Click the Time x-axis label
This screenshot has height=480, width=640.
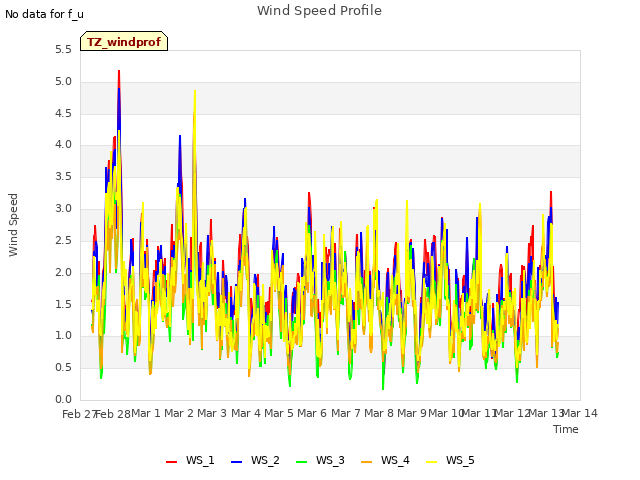[566, 429]
